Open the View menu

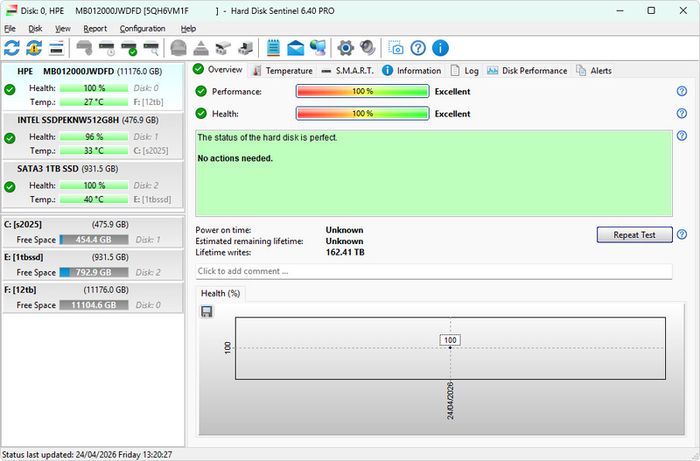(63, 29)
